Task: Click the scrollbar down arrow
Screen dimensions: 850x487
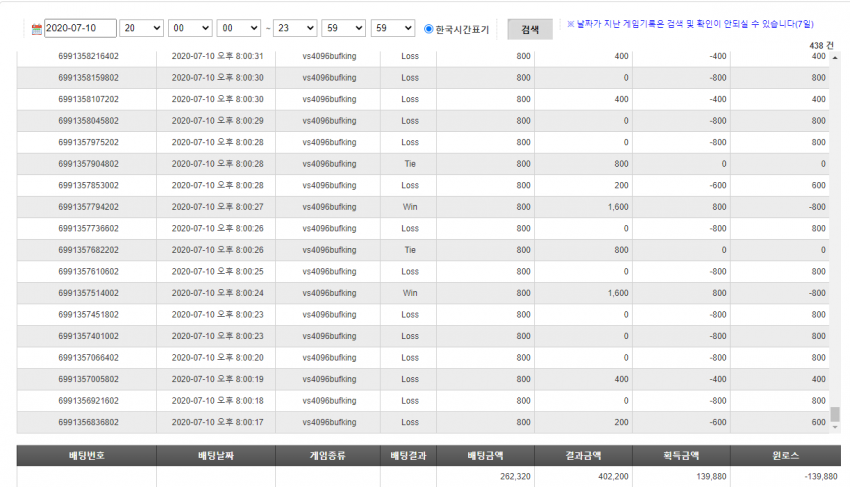Action: point(835,427)
